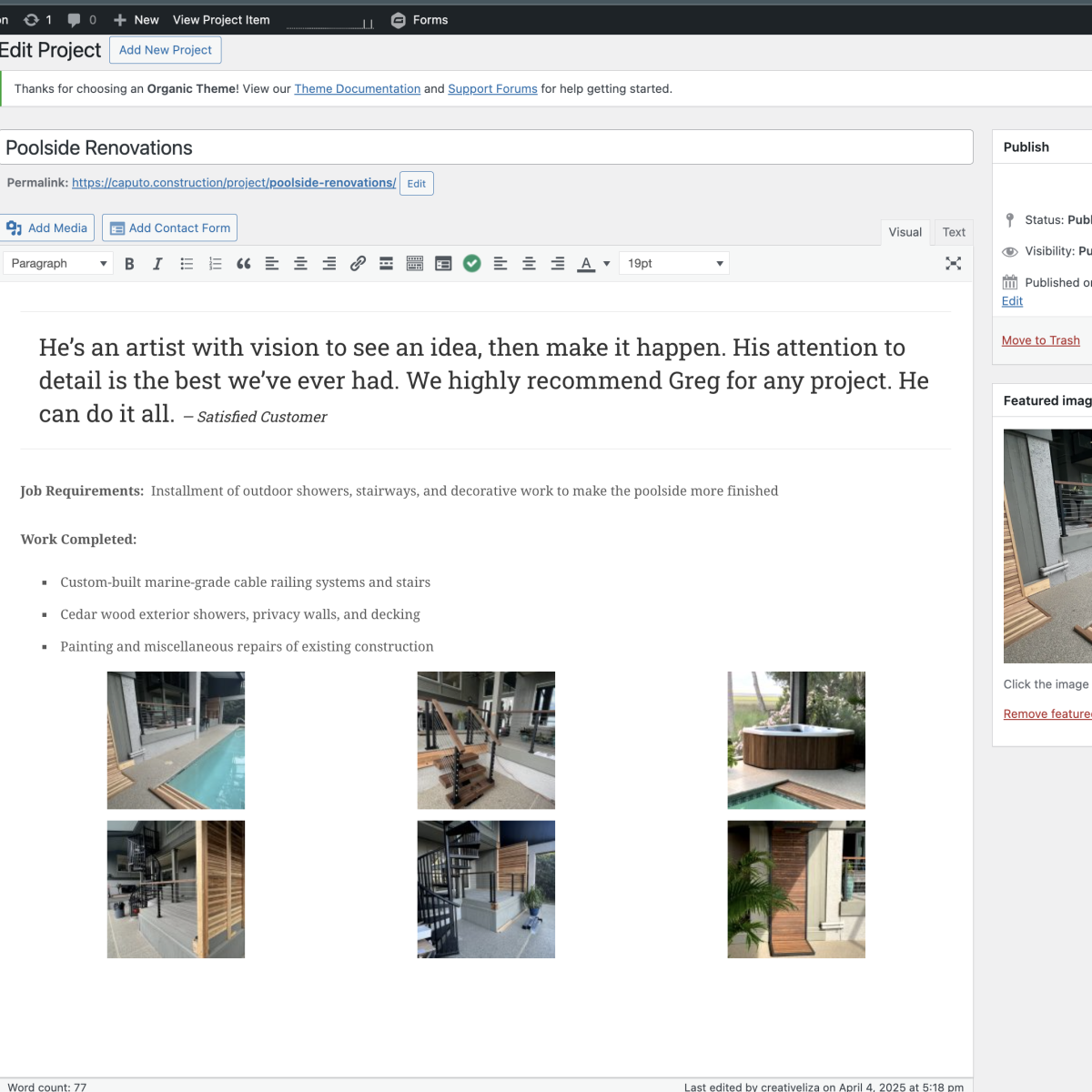This screenshot has height=1092, width=1092.
Task: Click the numbered list icon
Action: (x=215, y=264)
